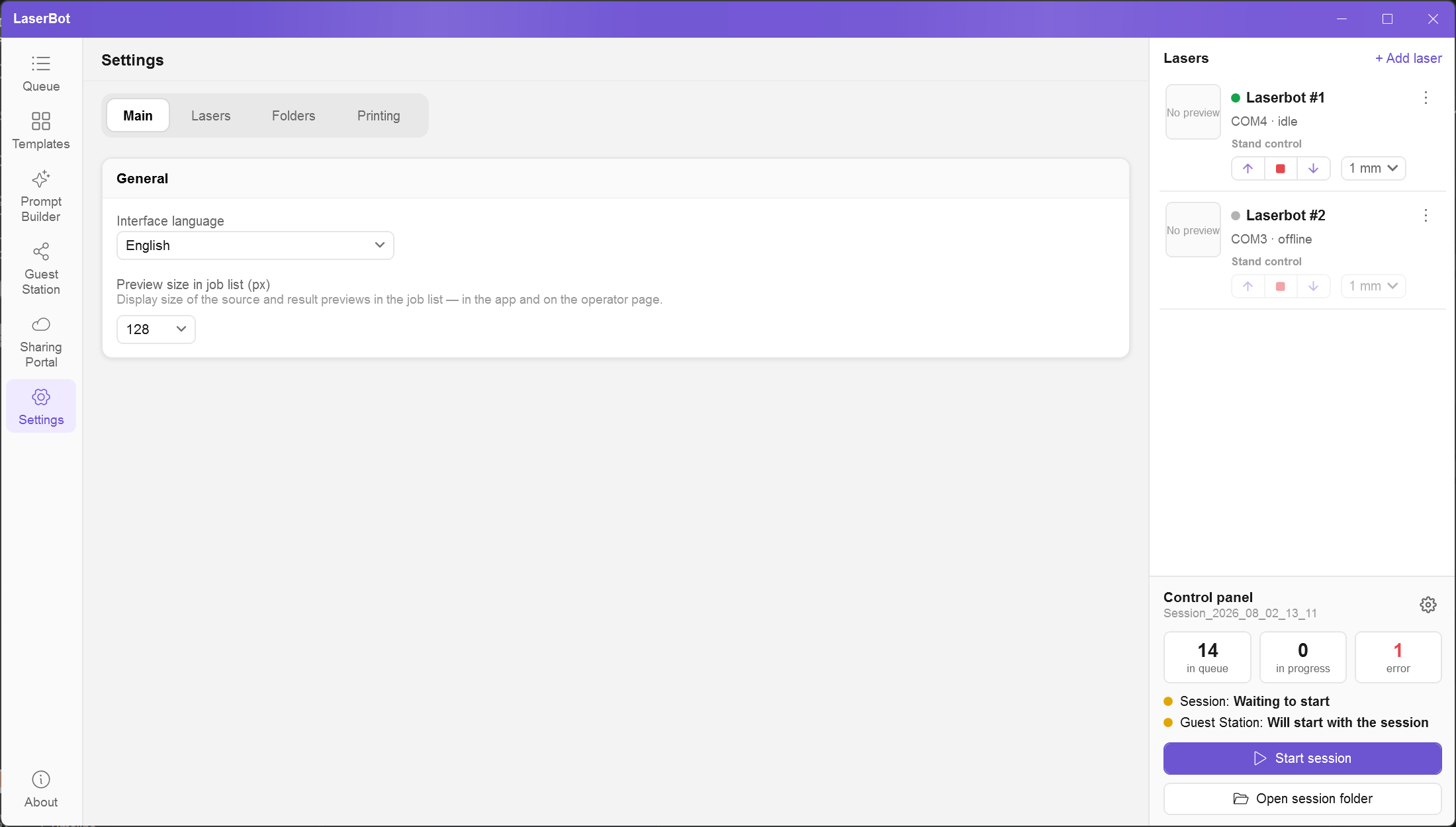Open Laserbot #1 more options menu
Screen dimensions: 1456x827
1426,98
